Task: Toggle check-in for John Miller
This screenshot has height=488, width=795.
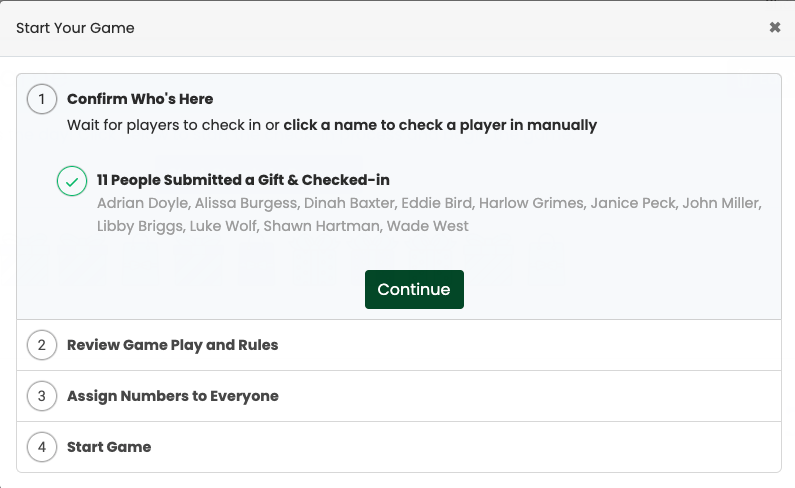Action: (x=720, y=203)
